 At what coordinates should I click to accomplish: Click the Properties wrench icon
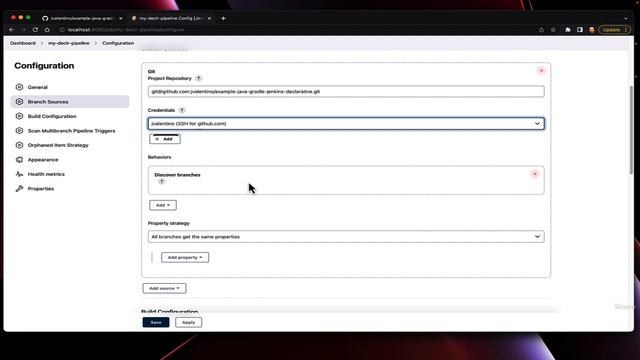19,189
